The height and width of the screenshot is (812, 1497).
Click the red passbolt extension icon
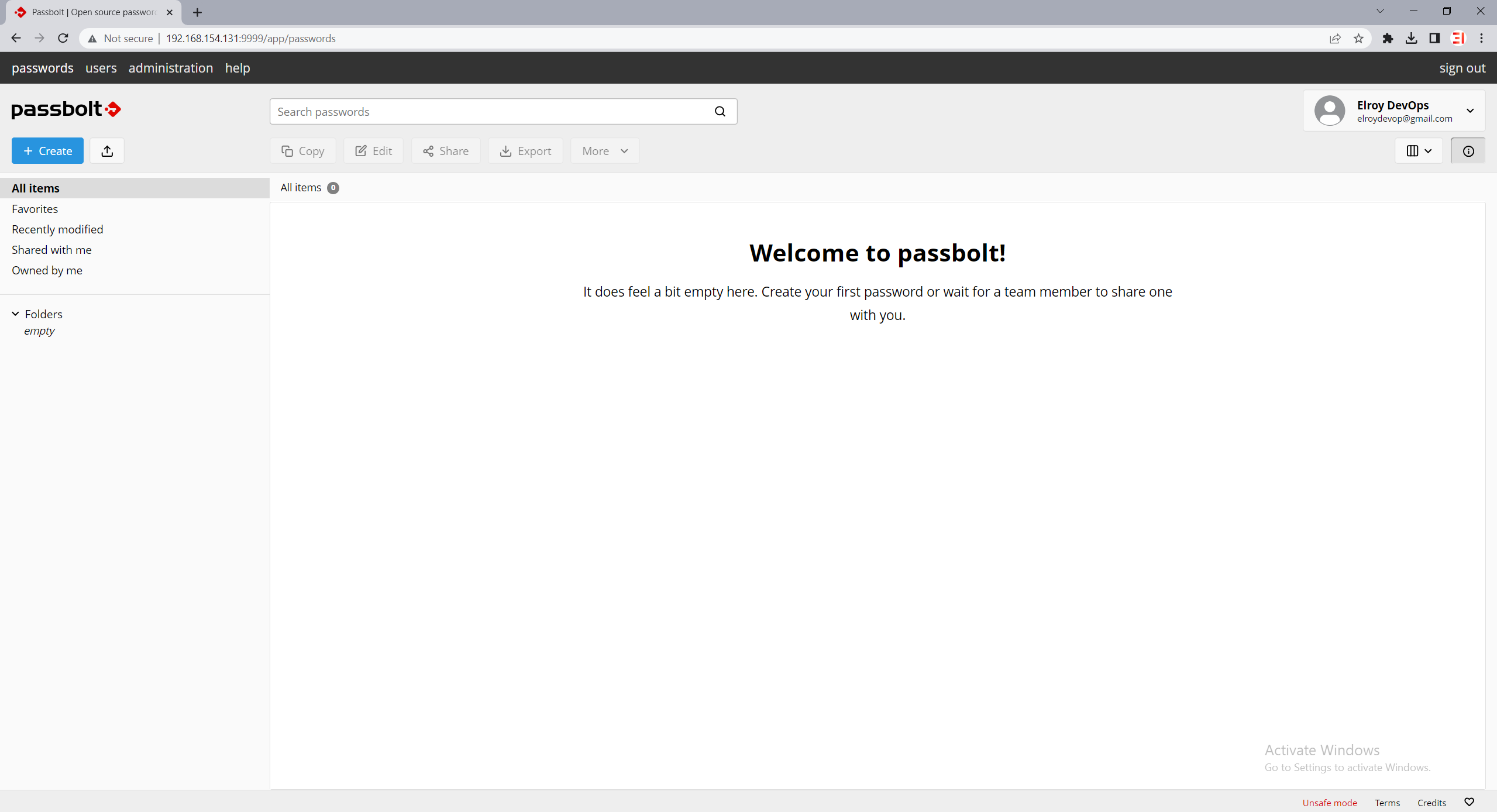(x=1458, y=39)
